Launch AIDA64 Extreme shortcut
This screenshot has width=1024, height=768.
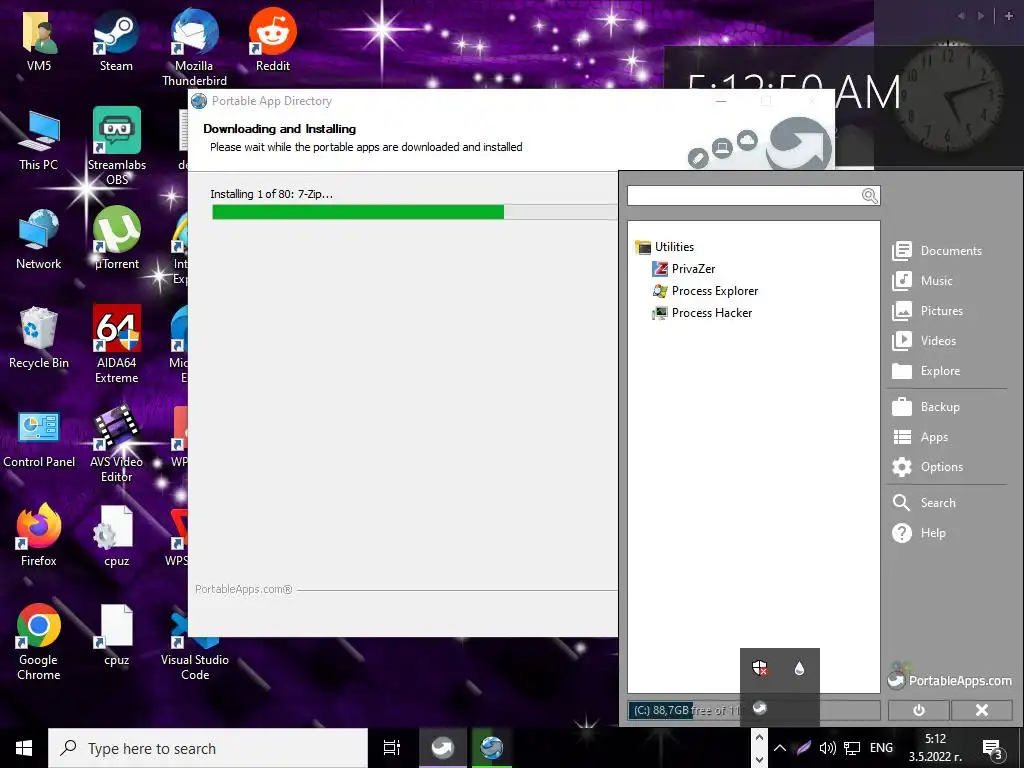coord(117,344)
